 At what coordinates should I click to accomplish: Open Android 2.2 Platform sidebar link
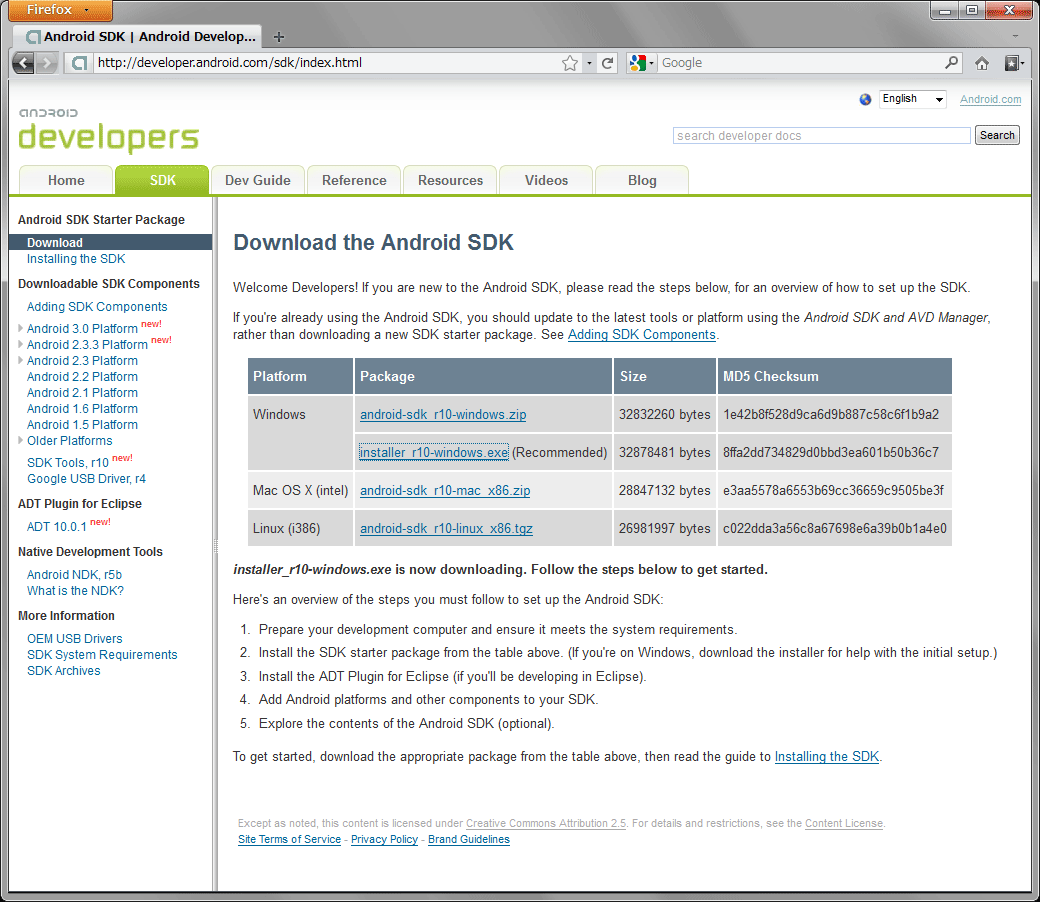(x=82, y=377)
